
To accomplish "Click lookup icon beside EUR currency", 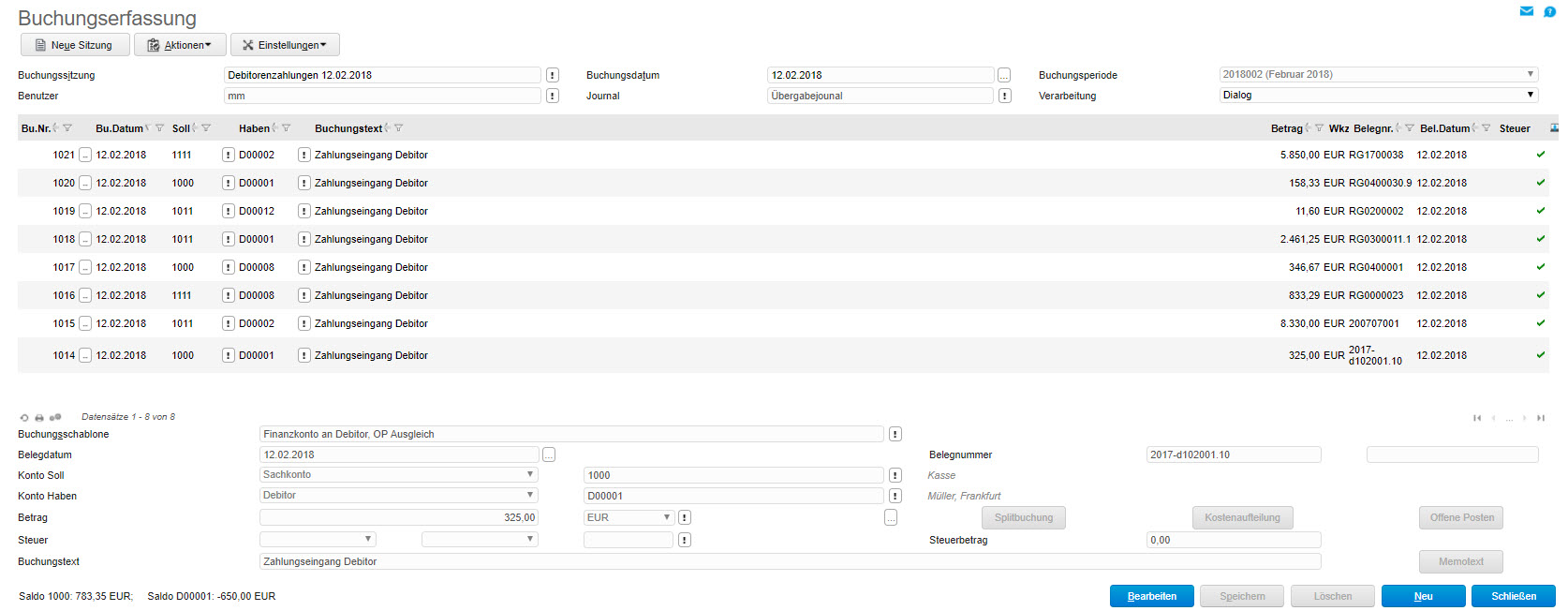I will 685,517.
